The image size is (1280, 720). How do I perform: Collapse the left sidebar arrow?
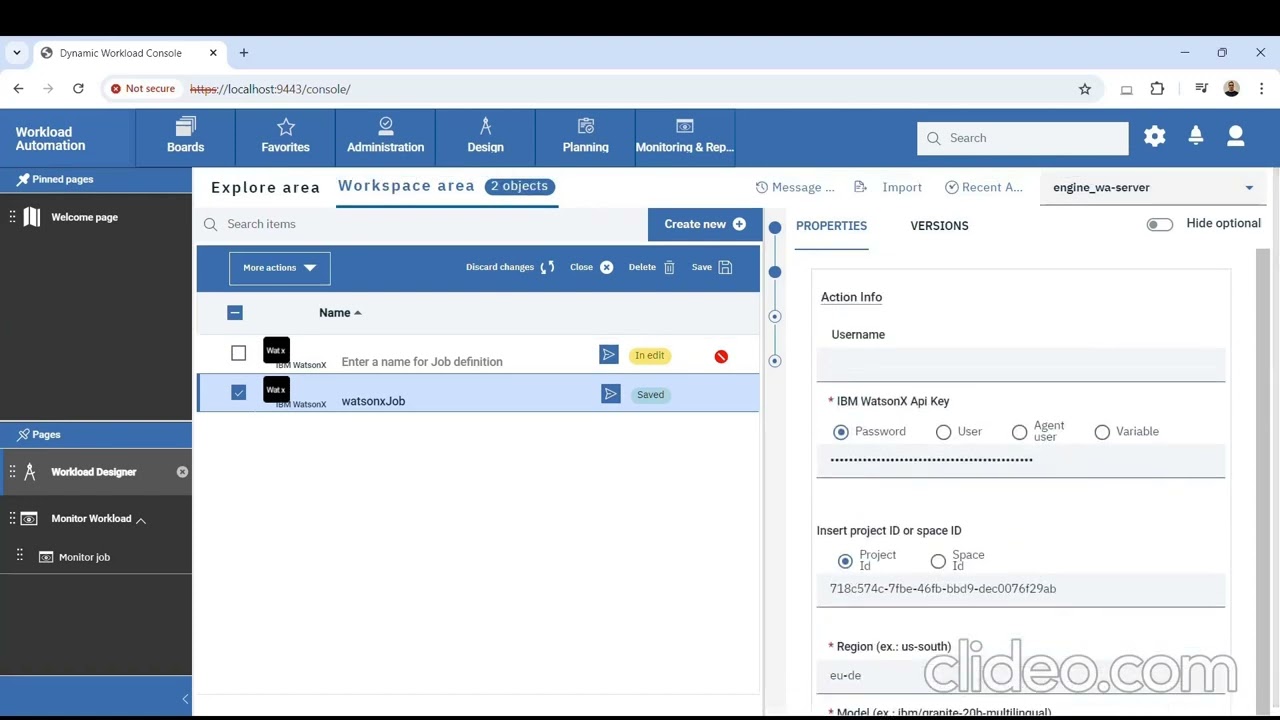tap(185, 699)
